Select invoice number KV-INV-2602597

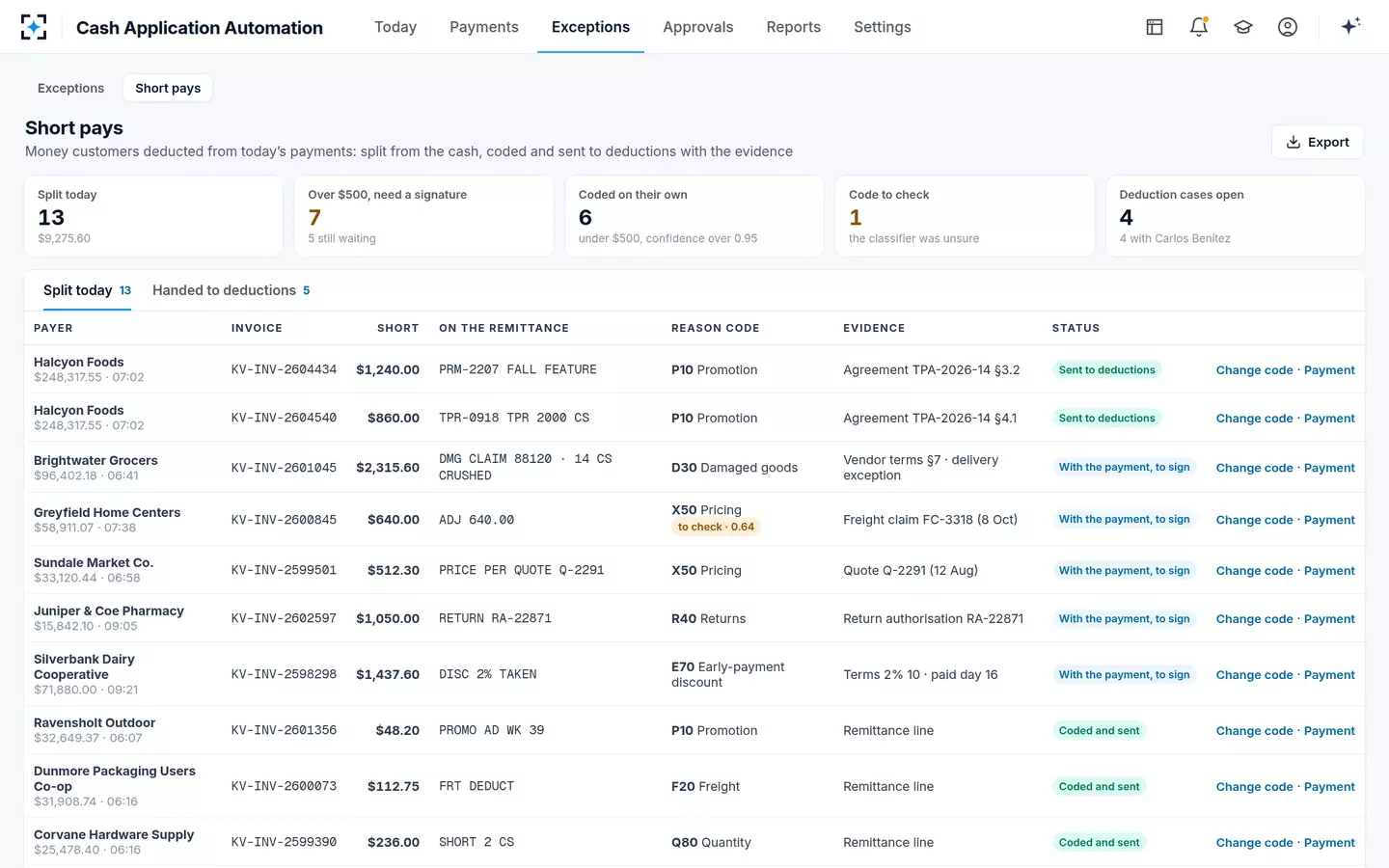[284, 619]
